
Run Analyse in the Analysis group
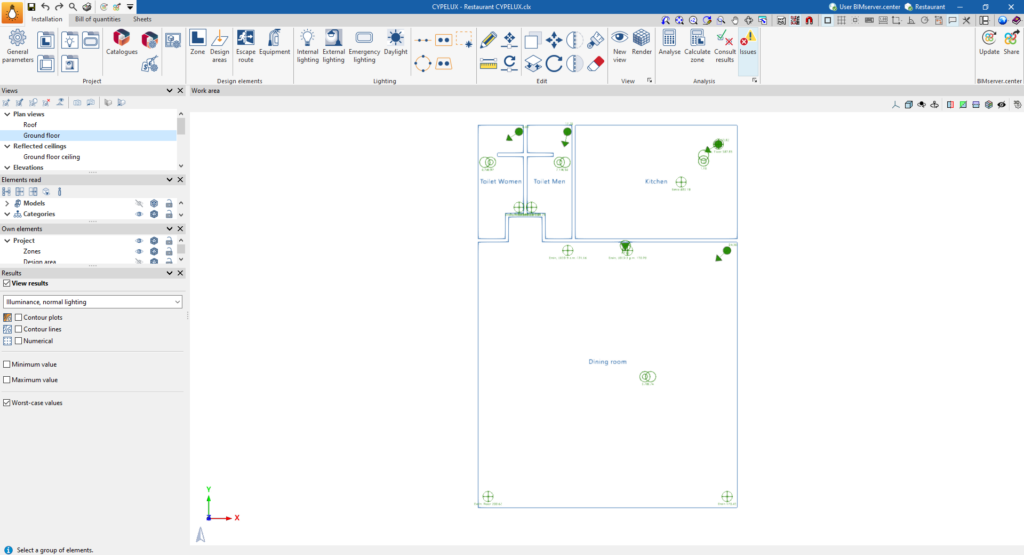(669, 45)
